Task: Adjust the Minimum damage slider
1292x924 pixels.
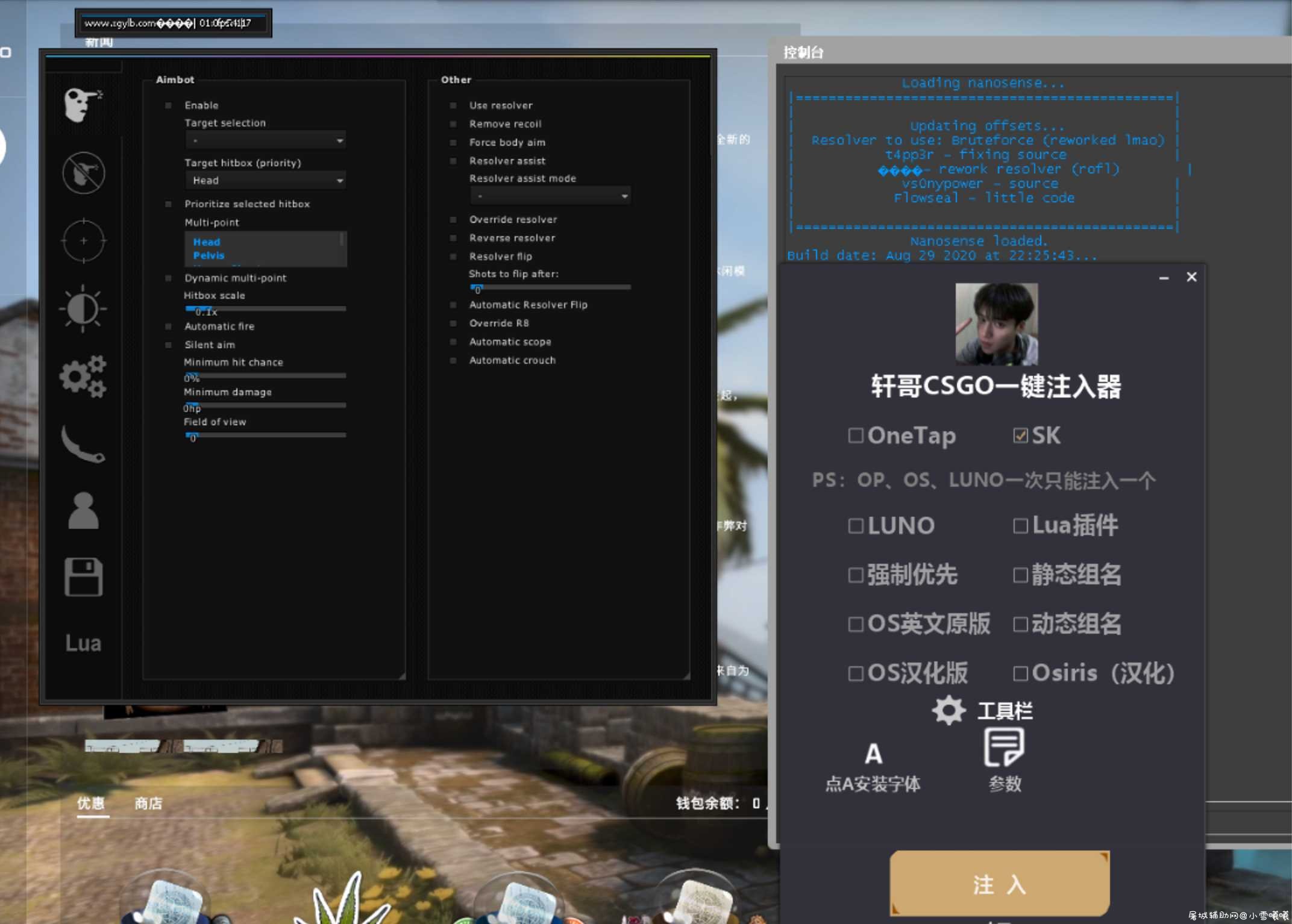Action: pos(266,405)
